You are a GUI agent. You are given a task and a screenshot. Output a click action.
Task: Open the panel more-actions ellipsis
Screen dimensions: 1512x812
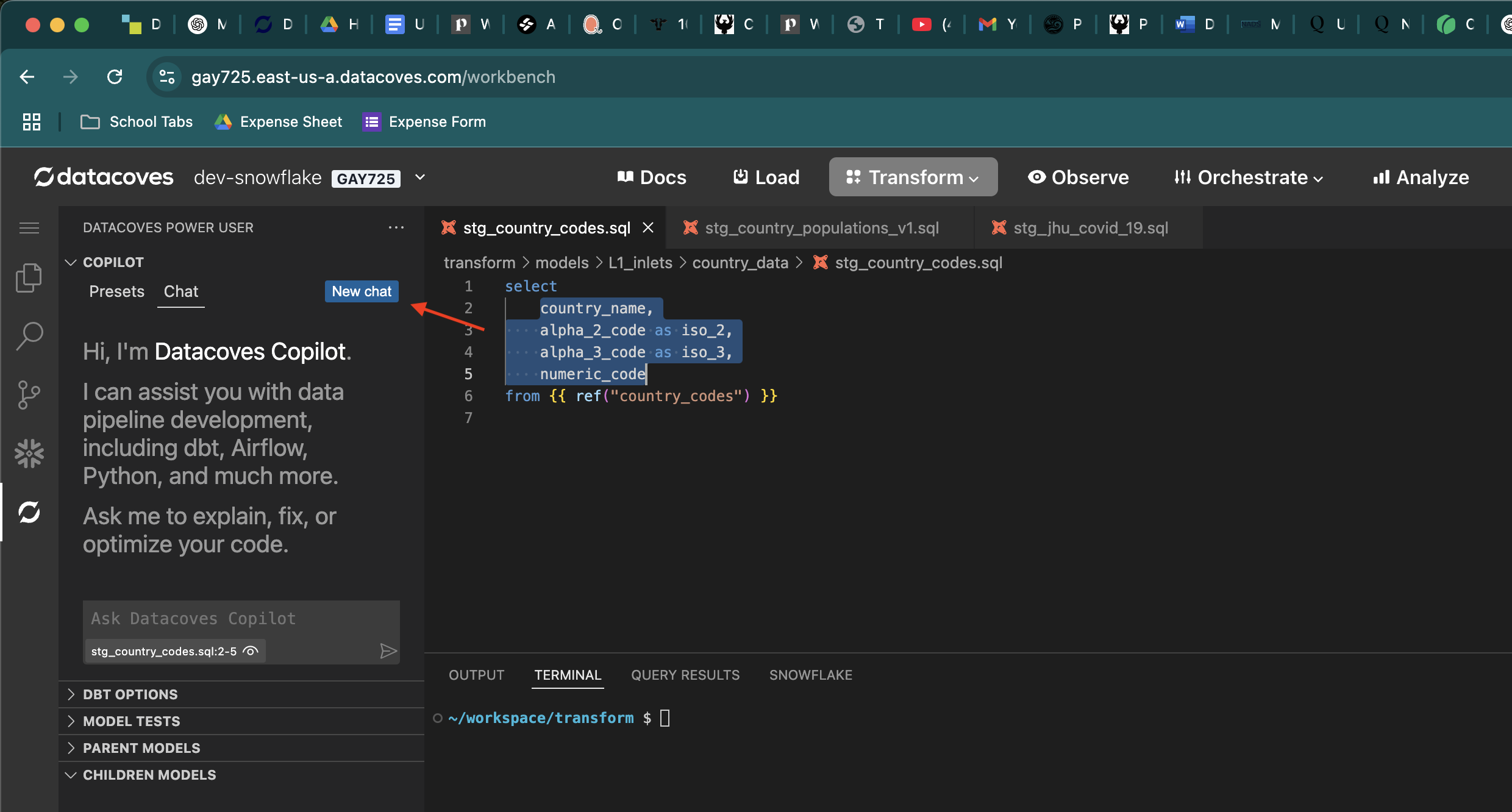(x=396, y=227)
